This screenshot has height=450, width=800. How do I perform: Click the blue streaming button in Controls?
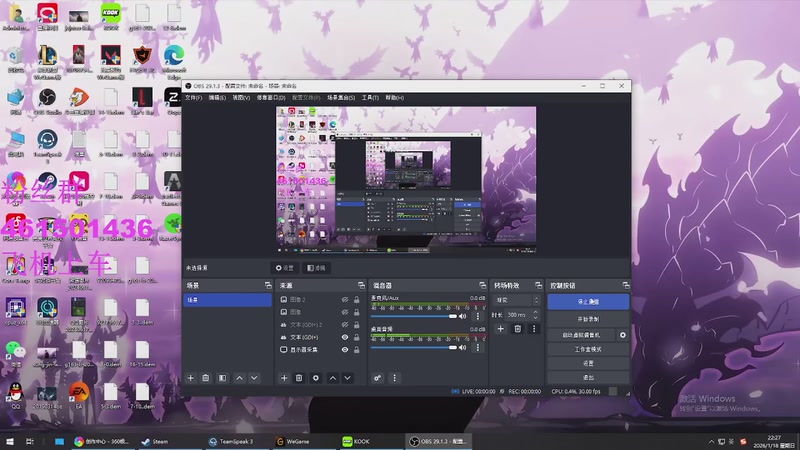[588, 302]
